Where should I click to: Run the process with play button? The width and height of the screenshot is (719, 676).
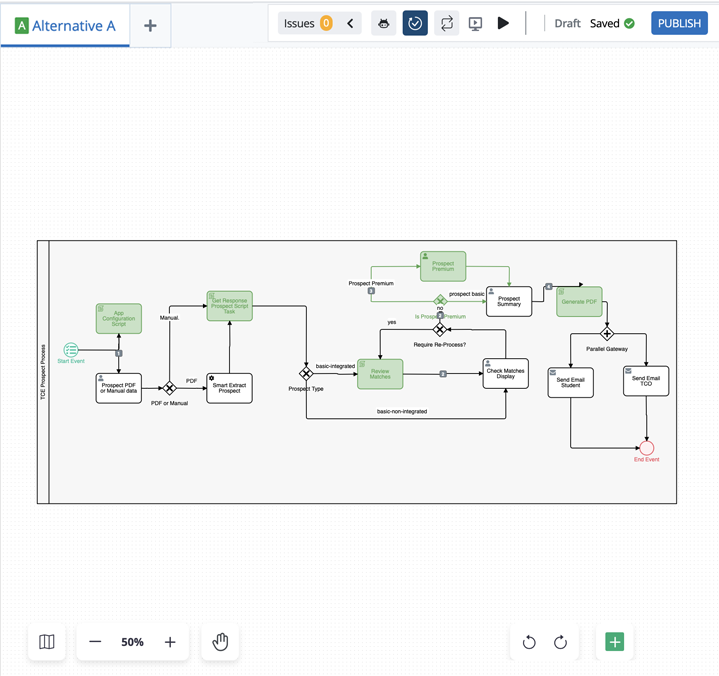click(503, 23)
